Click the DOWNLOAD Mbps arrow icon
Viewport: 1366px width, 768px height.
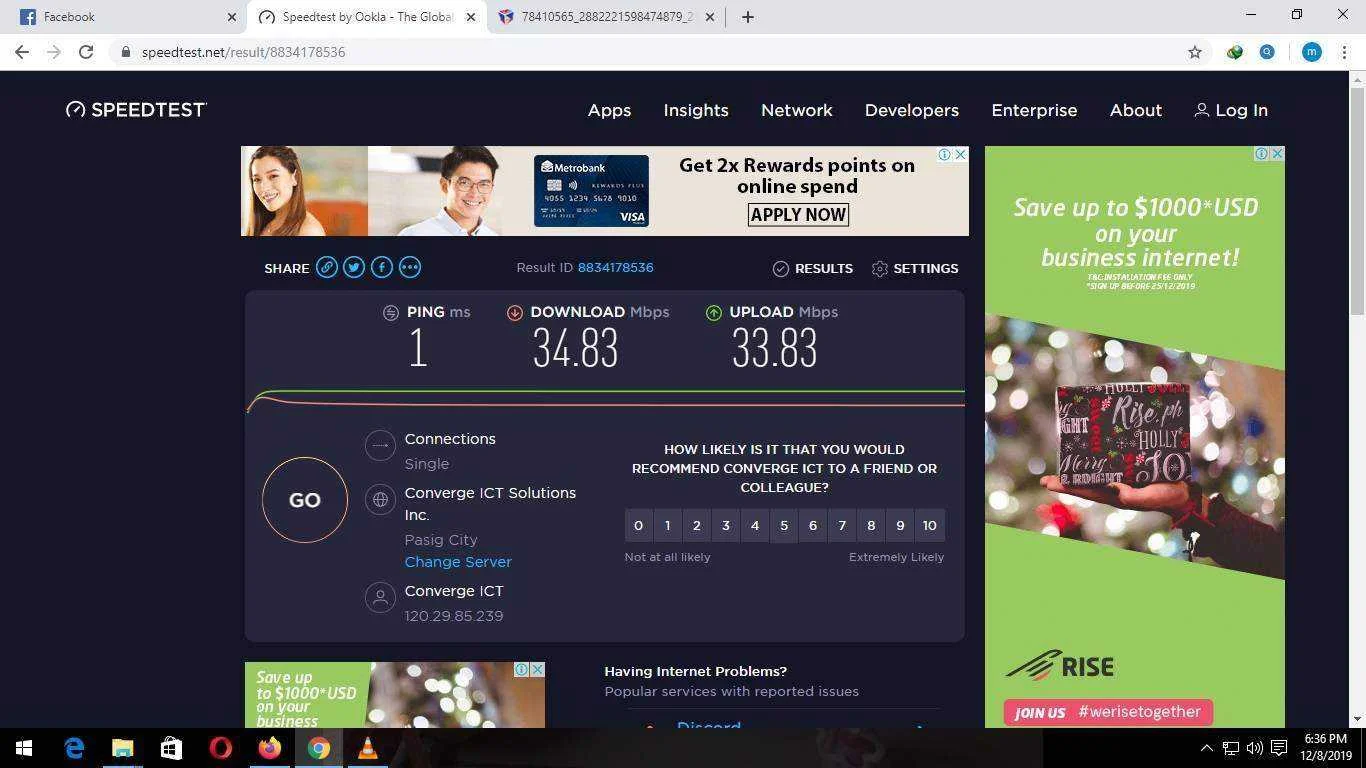tap(514, 312)
